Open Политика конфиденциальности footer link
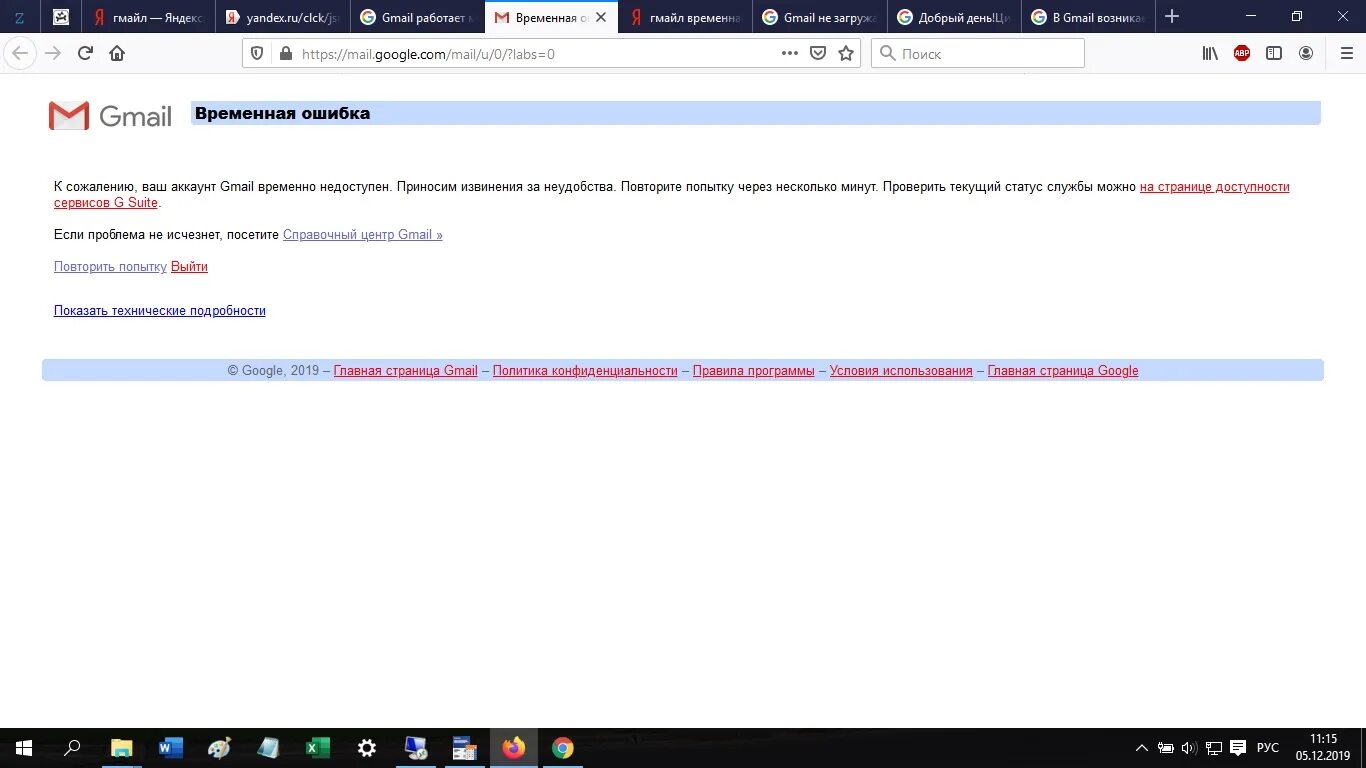Viewport: 1366px width, 768px height. coord(585,371)
